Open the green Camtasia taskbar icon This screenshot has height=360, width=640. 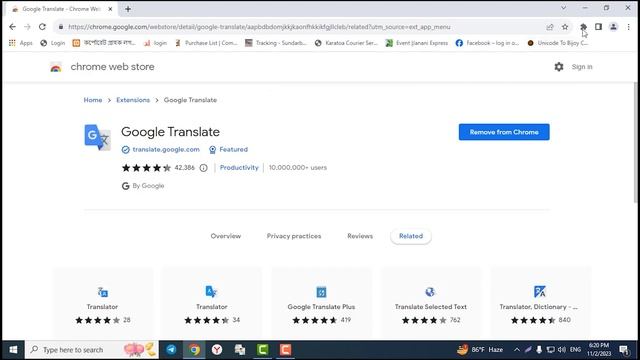pyautogui.click(x=262, y=350)
